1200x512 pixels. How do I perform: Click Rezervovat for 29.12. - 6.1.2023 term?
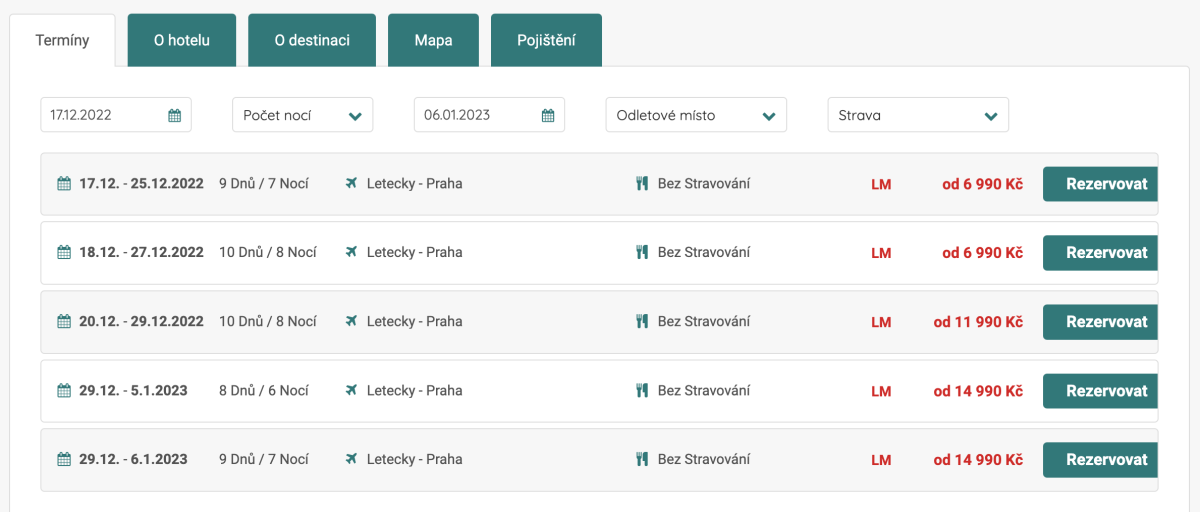[x=1099, y=460]
